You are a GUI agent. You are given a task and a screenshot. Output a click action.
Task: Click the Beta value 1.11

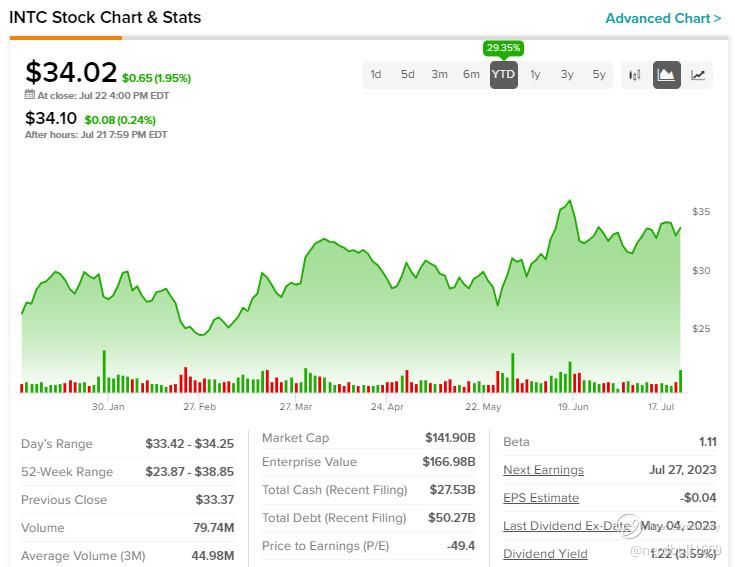(x=708, y=441)
